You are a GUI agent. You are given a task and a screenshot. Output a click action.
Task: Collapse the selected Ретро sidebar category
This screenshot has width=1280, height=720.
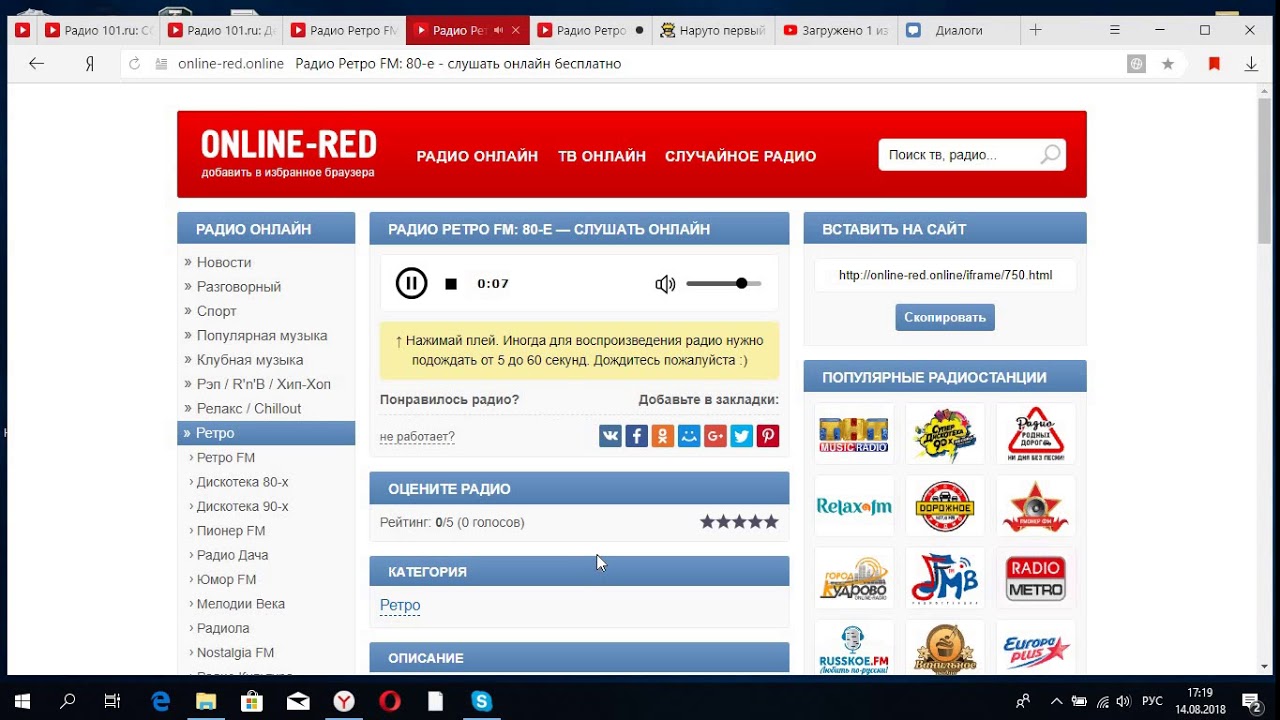click(x=266, y=433)
